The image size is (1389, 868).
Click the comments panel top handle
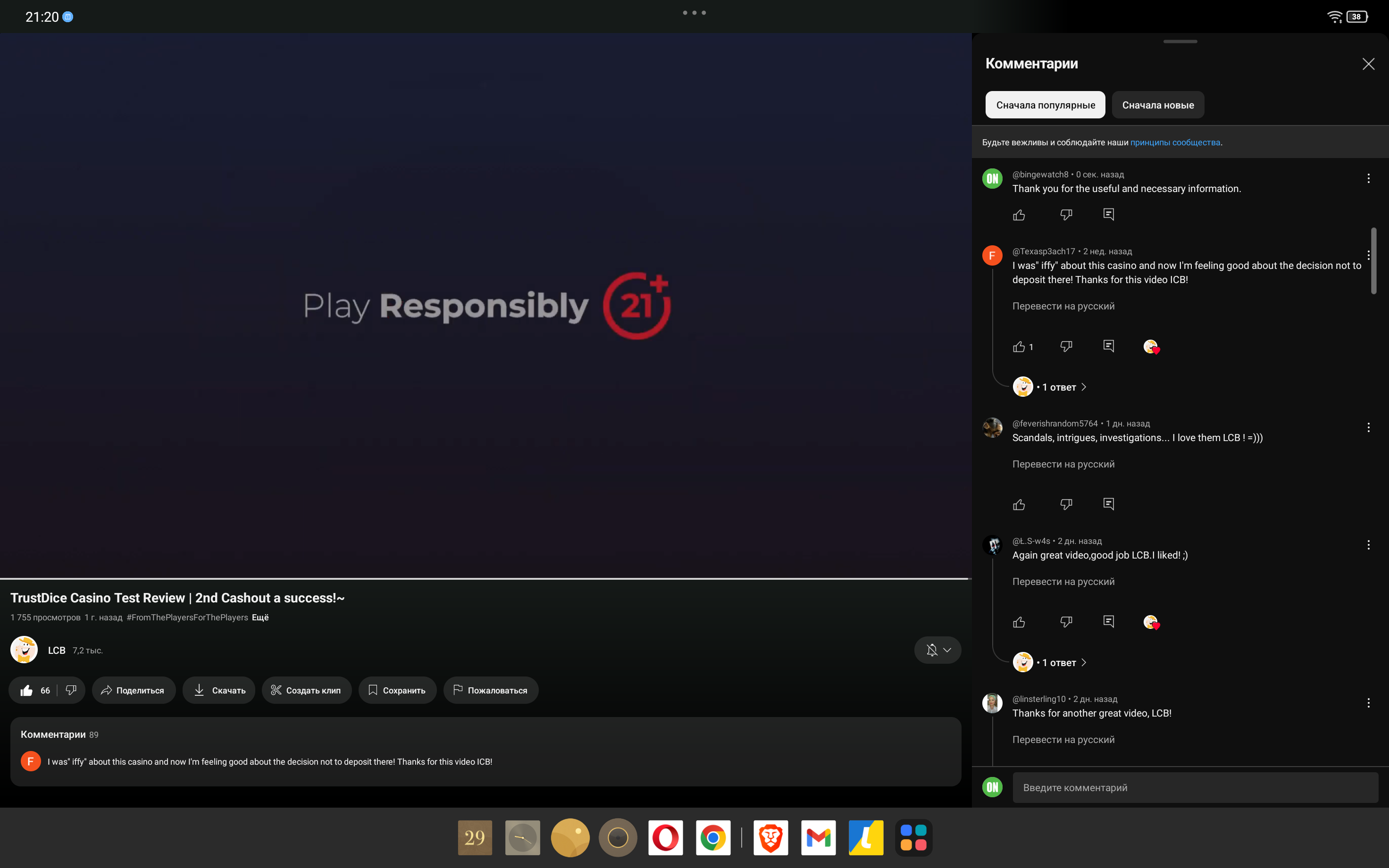click(1180, 42)
